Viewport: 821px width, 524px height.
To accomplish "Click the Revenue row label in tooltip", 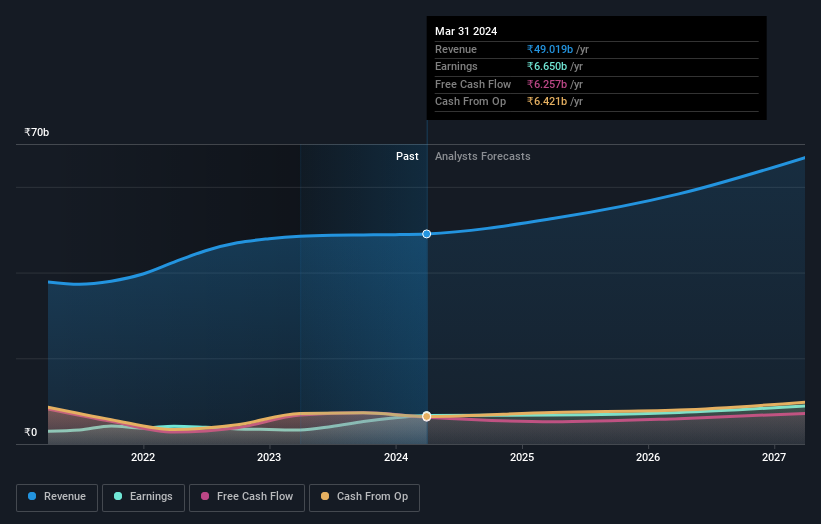I will 456,49.
